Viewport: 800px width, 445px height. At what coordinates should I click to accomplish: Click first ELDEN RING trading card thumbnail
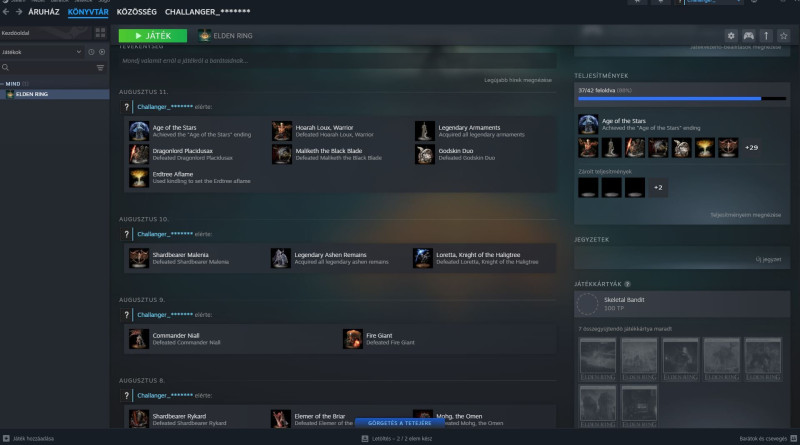[x=597, y=359]
